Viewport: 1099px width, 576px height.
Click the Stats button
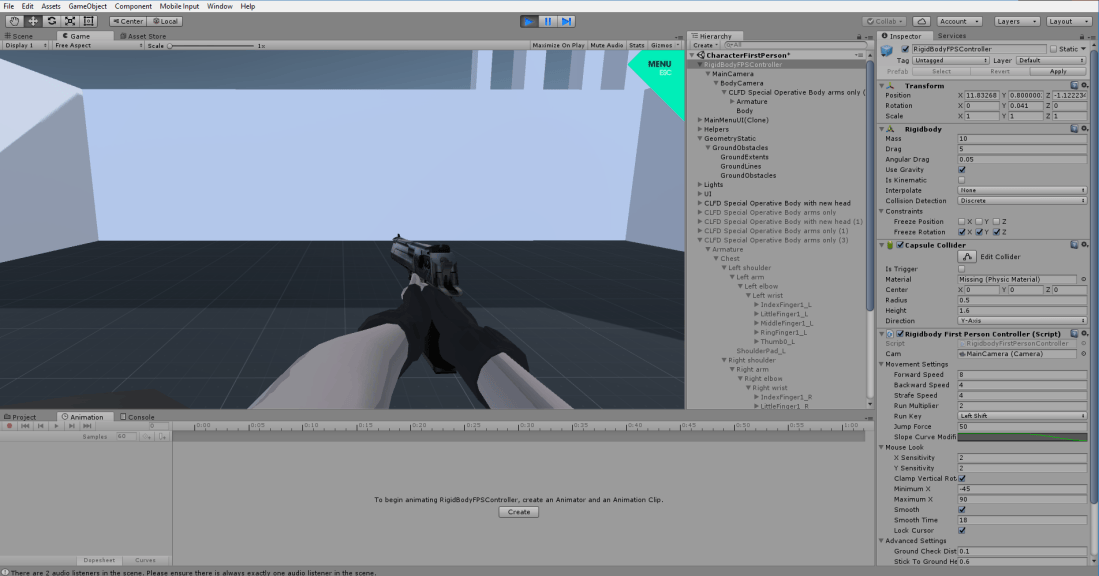click(636, 46)
